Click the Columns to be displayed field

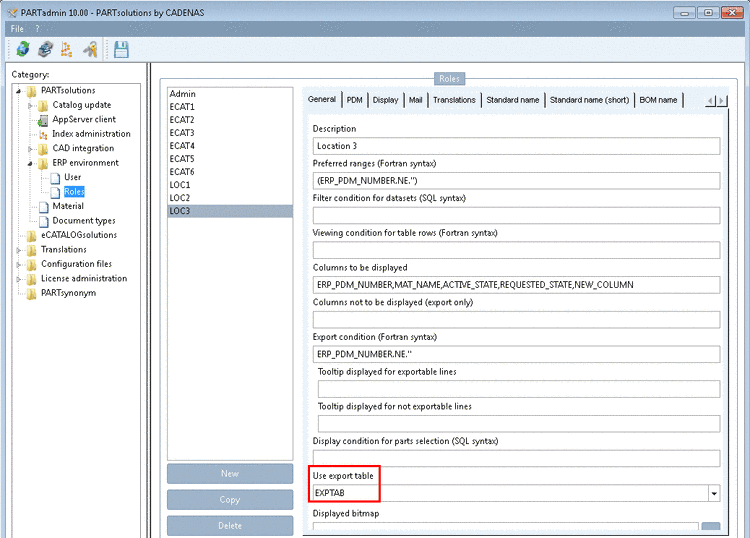[517, 285]
